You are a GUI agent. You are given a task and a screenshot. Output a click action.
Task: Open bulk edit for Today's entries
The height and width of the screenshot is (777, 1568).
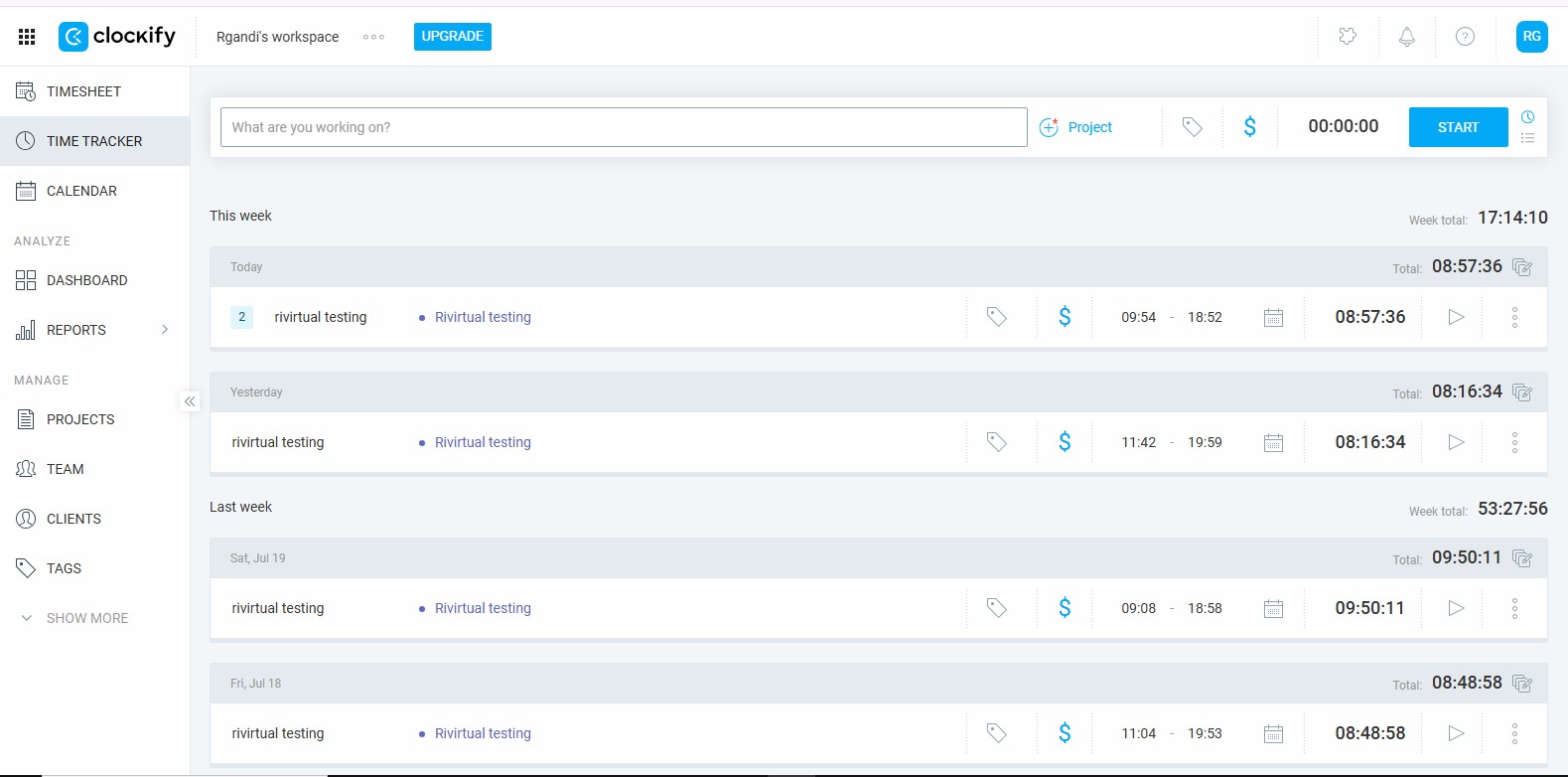[x=1521, y=267]
